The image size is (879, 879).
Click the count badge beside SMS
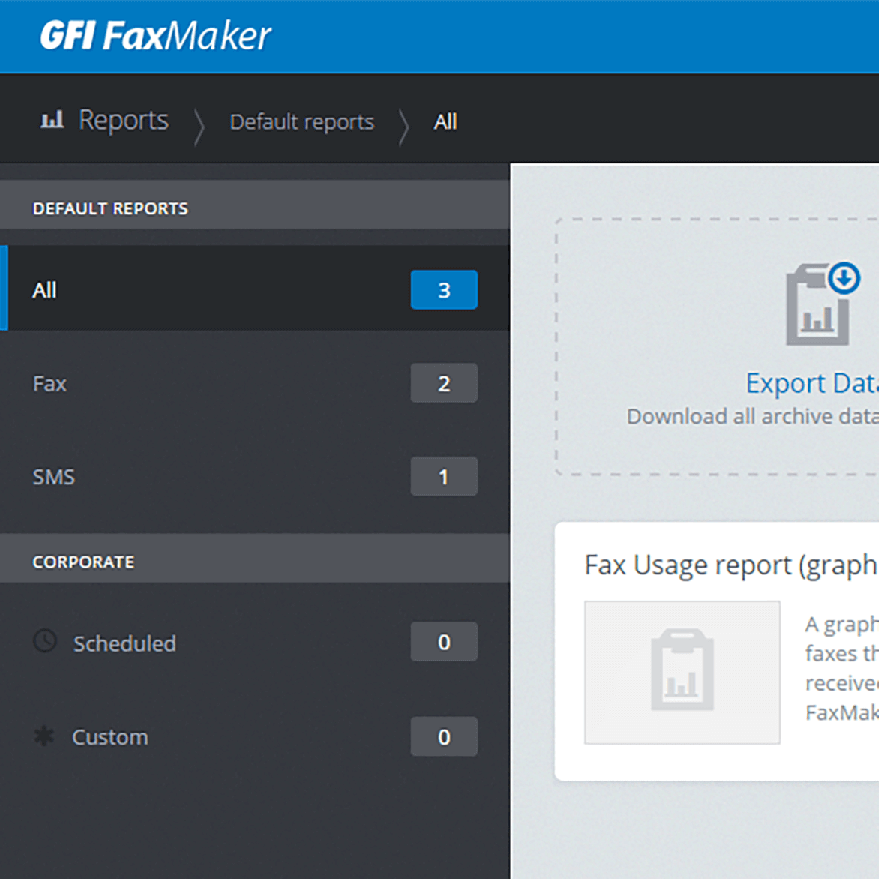click(444, 476)
